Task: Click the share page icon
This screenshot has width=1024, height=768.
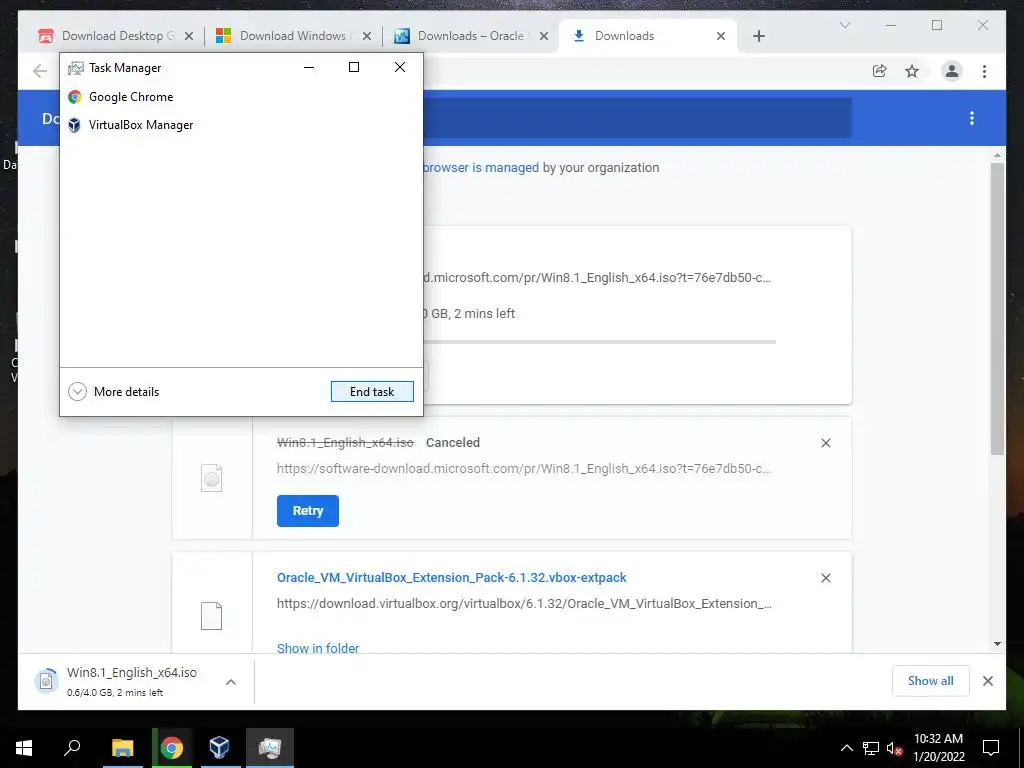Action: click(x=880, y=71)
